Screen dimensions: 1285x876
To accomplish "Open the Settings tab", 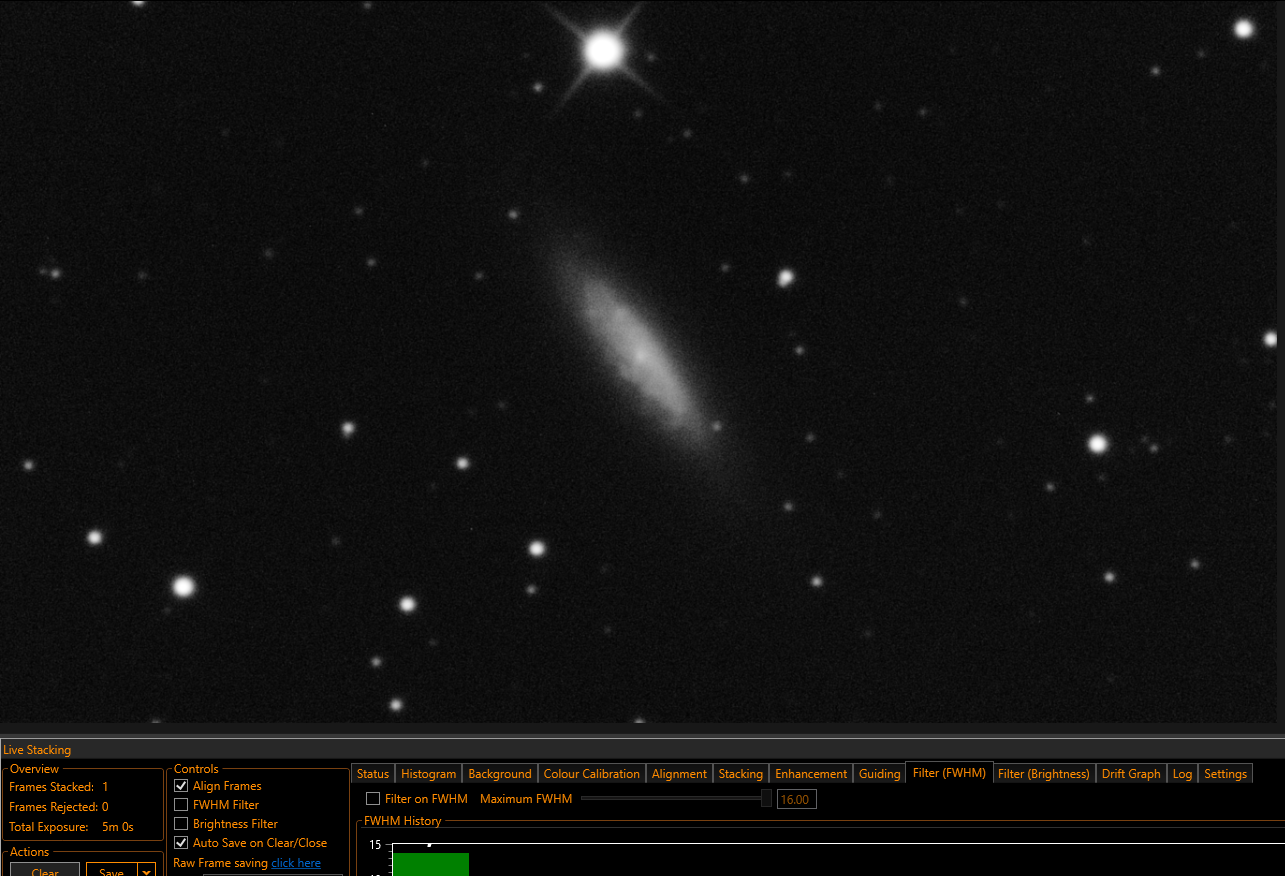I will [x=1225, y=774].
